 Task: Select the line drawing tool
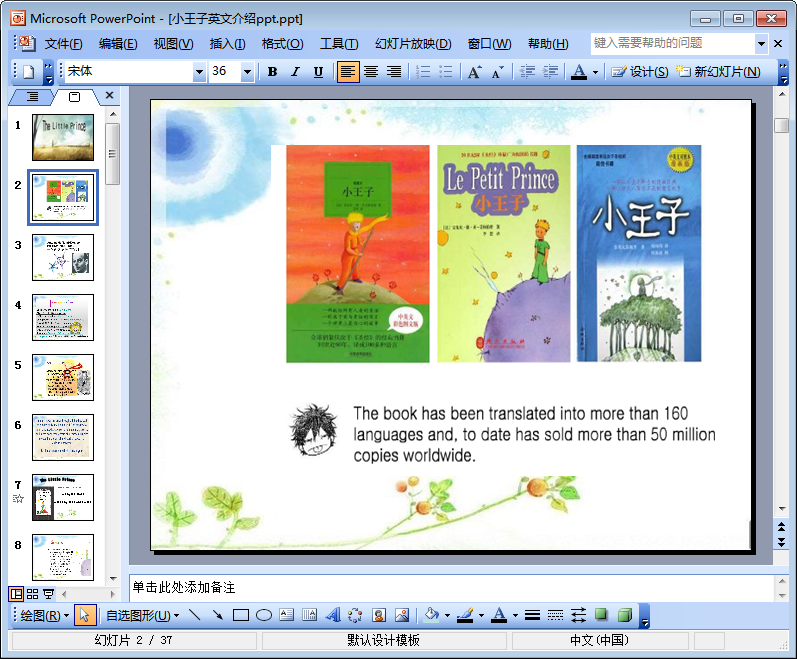[x=194, y=615]
